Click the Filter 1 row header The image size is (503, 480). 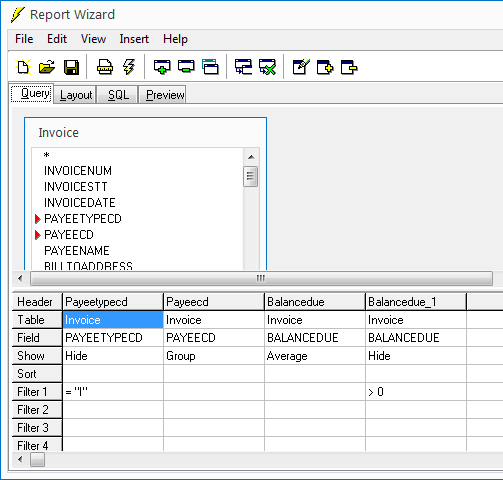pyautogui.click(x=37, y=392)
